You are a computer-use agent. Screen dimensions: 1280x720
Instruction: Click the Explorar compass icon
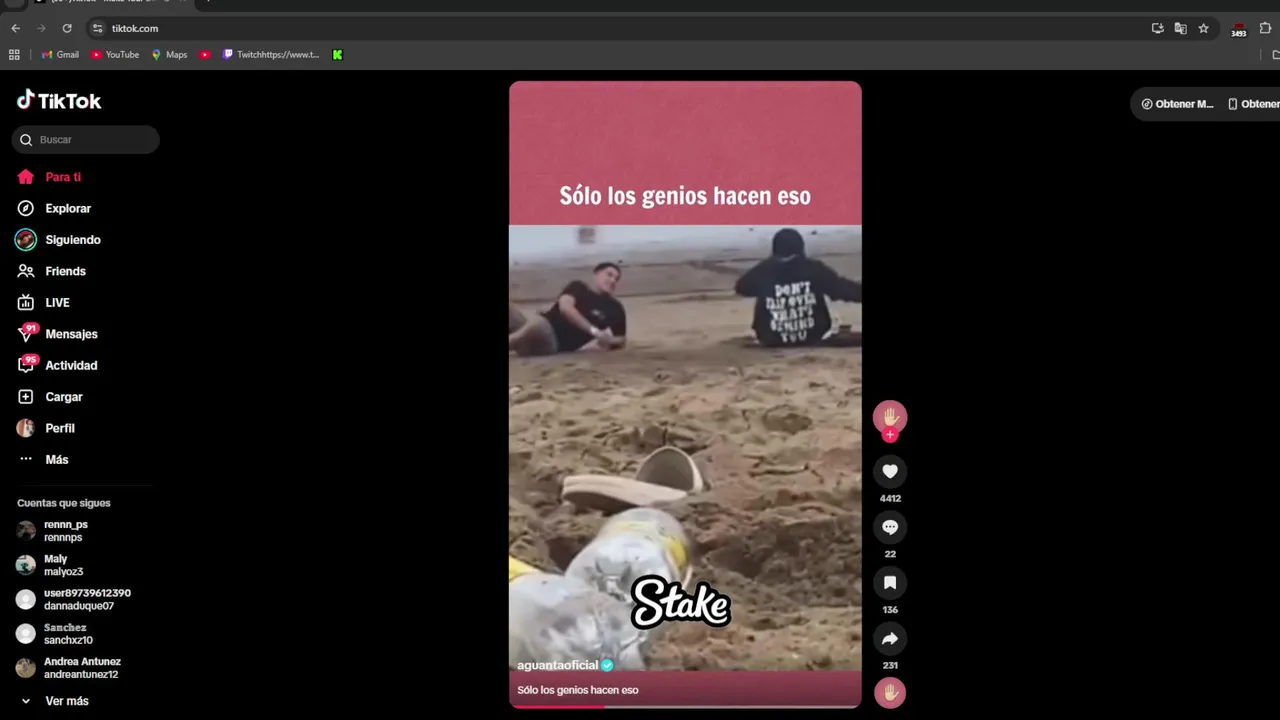pos(26,208)
